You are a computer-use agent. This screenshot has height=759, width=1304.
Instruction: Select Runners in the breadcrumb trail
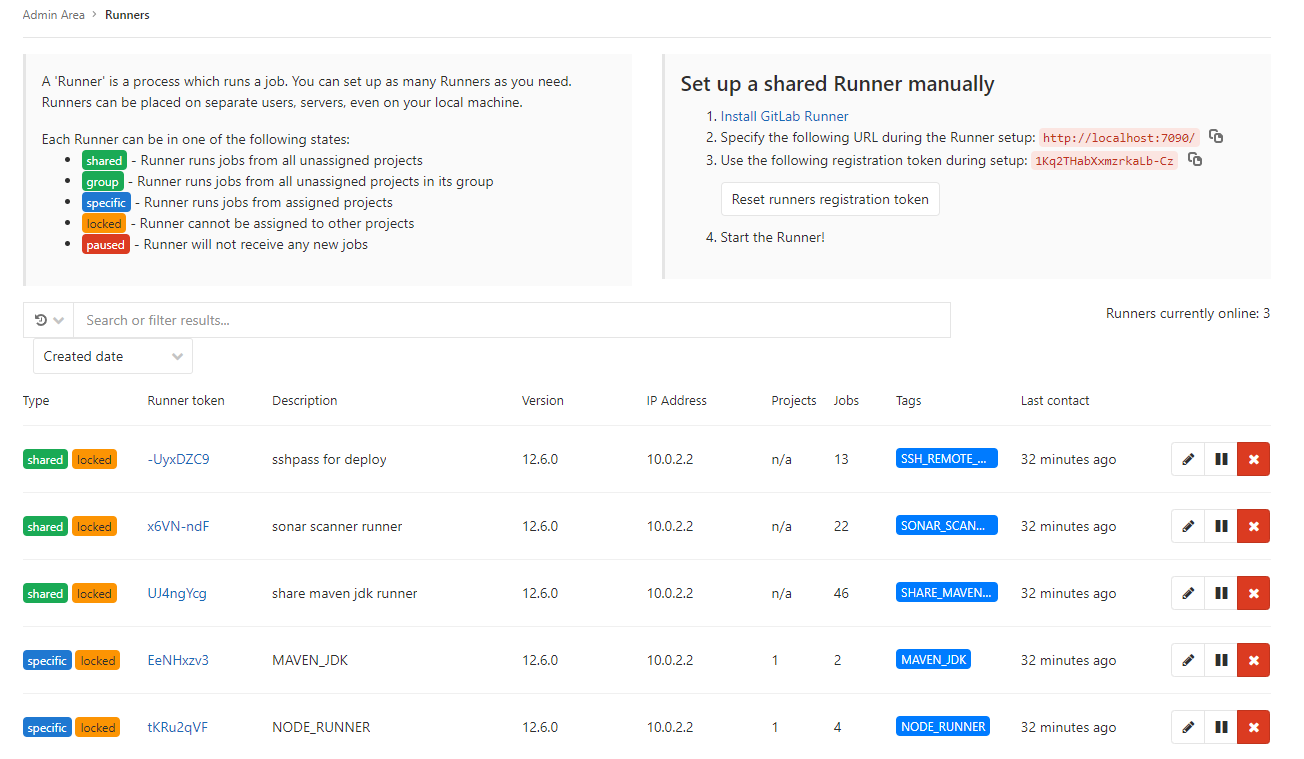coord(127,14)
